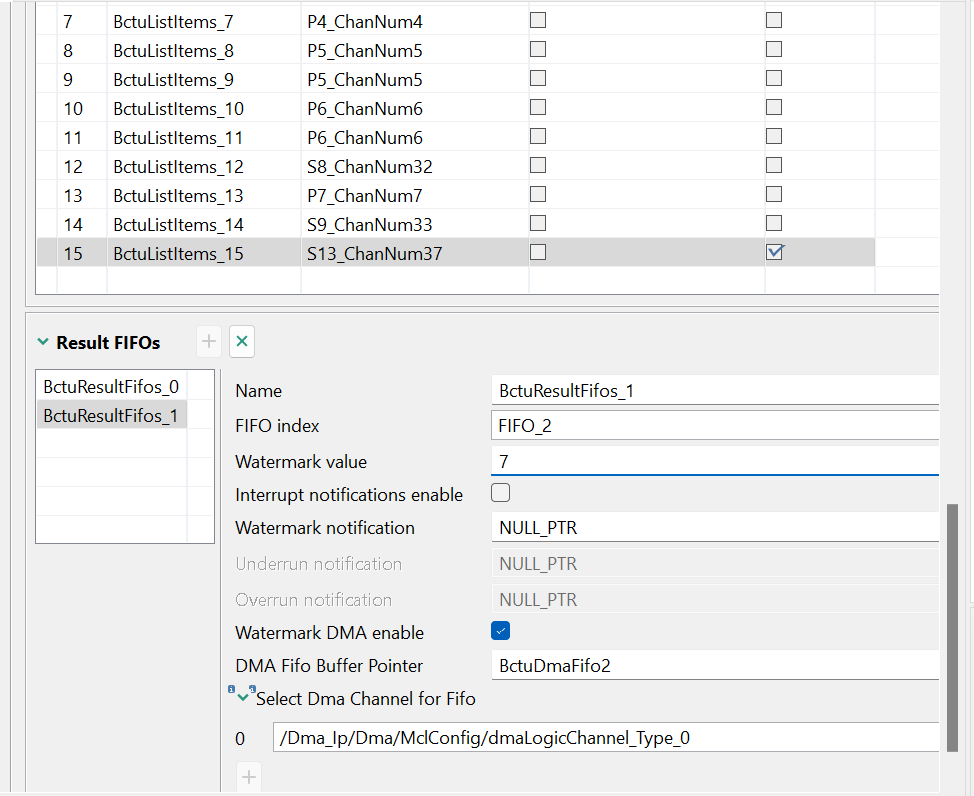974x796 pixels.
Task: Select the BctuListItems_9 name cell
Action: (204, 80)
